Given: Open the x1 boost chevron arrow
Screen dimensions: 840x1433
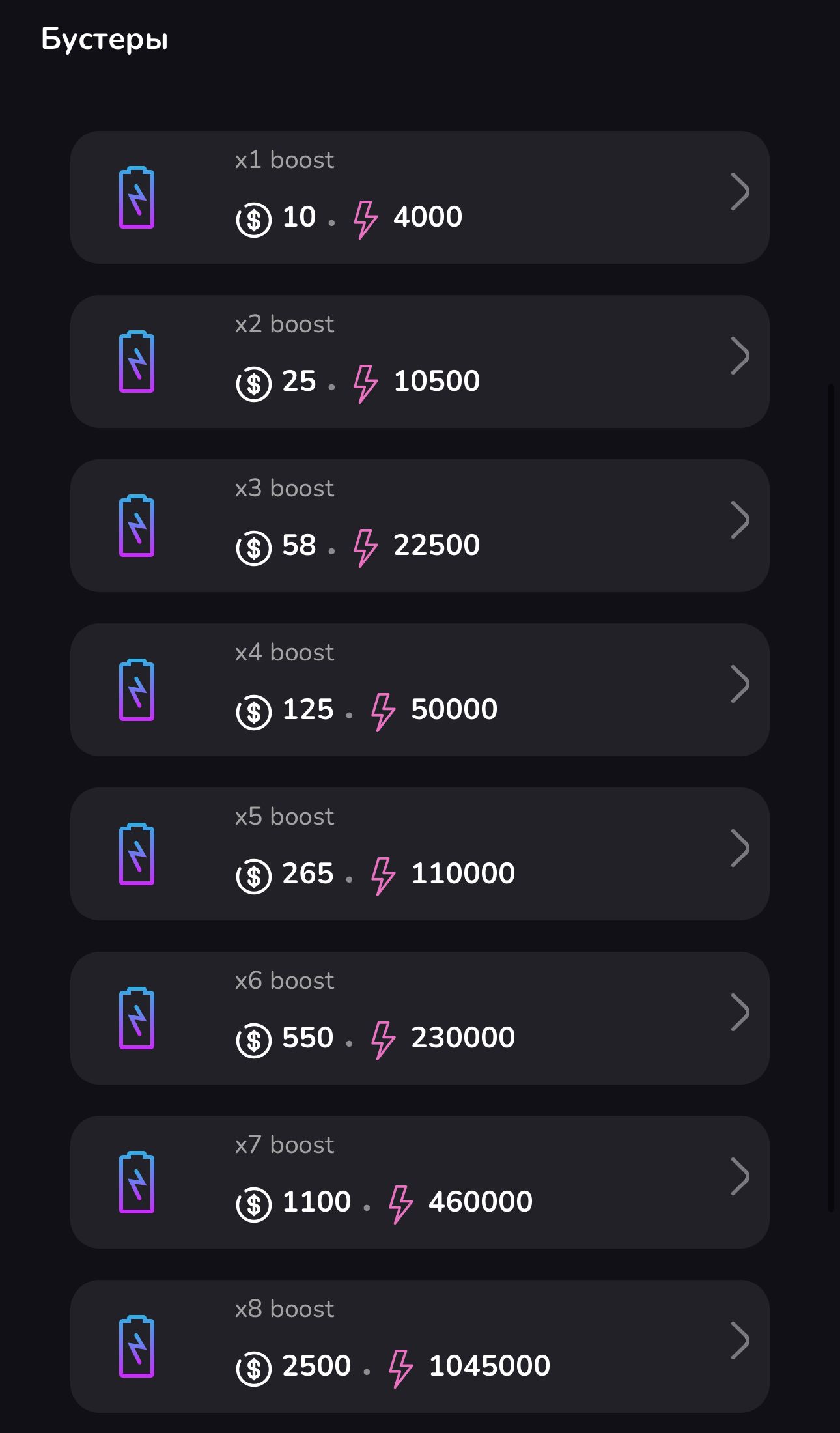Looking at the screenshot, I should click(x=740, y=192).
